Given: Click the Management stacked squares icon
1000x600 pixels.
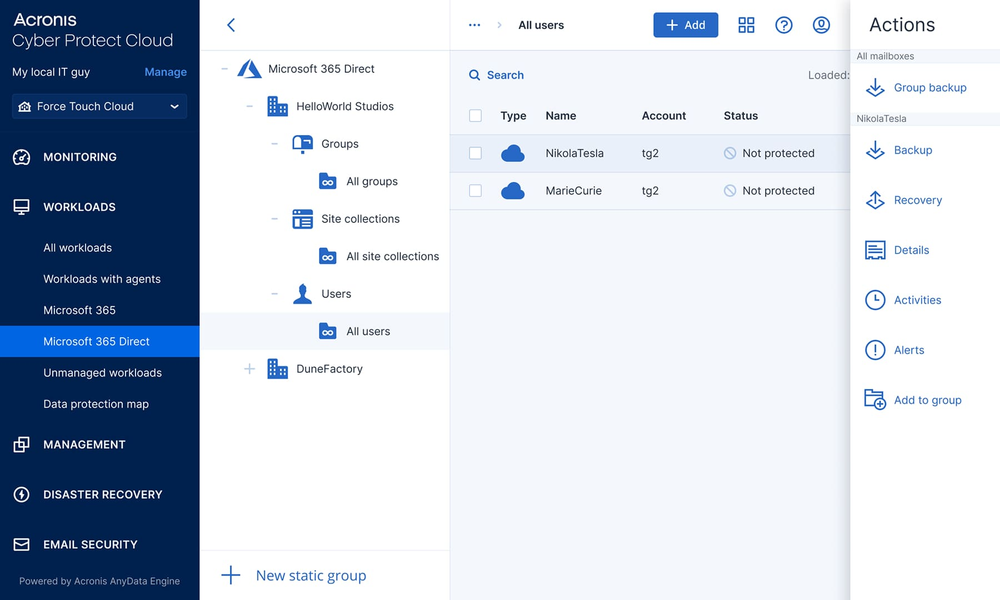Looking at the screenshot, I should pos(21,444).
